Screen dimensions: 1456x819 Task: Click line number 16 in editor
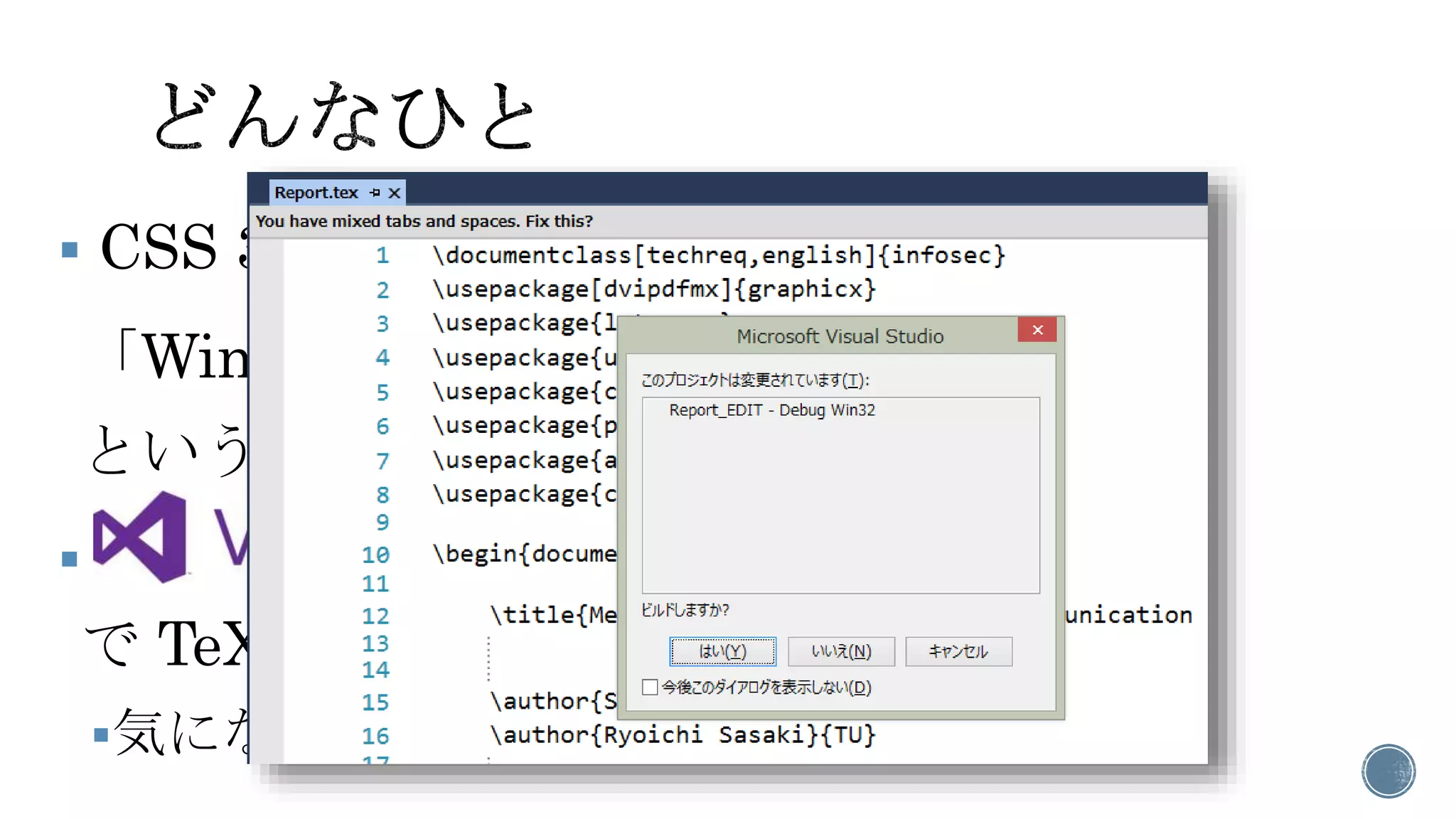(375, 736)
